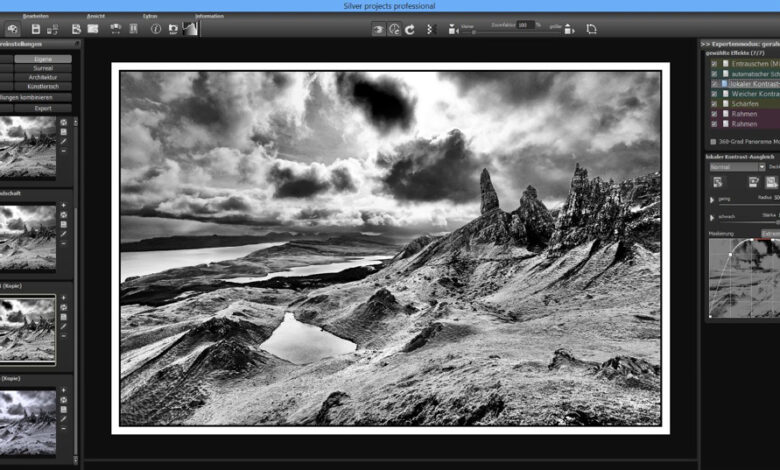Toggle the Entrauschen effect checkbox
Image resolution: width=780 pixels, height=470 pixels.
coord(714,64)
